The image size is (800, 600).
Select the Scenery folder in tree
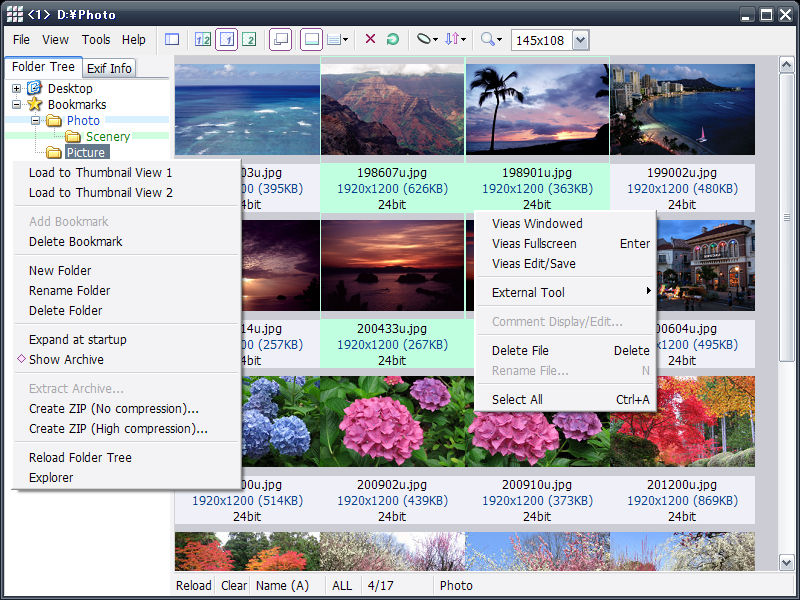tap(108, 137)
